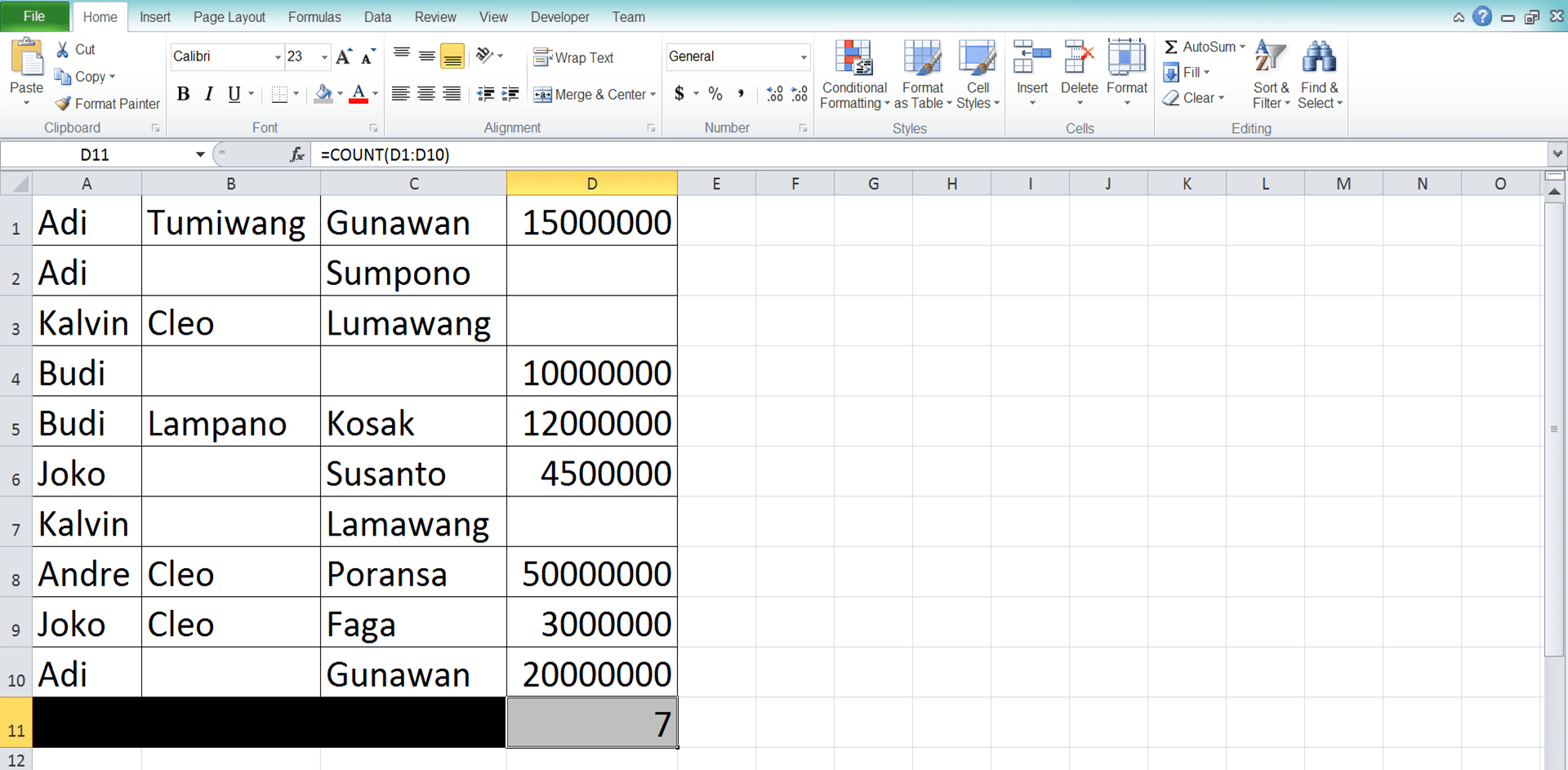Open Sort & Filter menu
Viewport: 1568px width, 770px height.
coord(1271,74)
